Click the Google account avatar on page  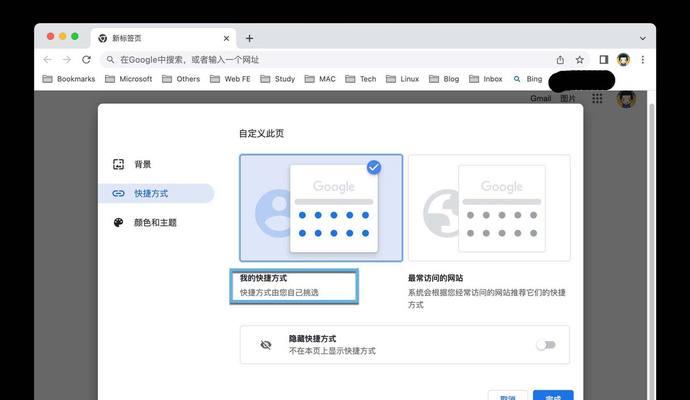tap(626, 99)
